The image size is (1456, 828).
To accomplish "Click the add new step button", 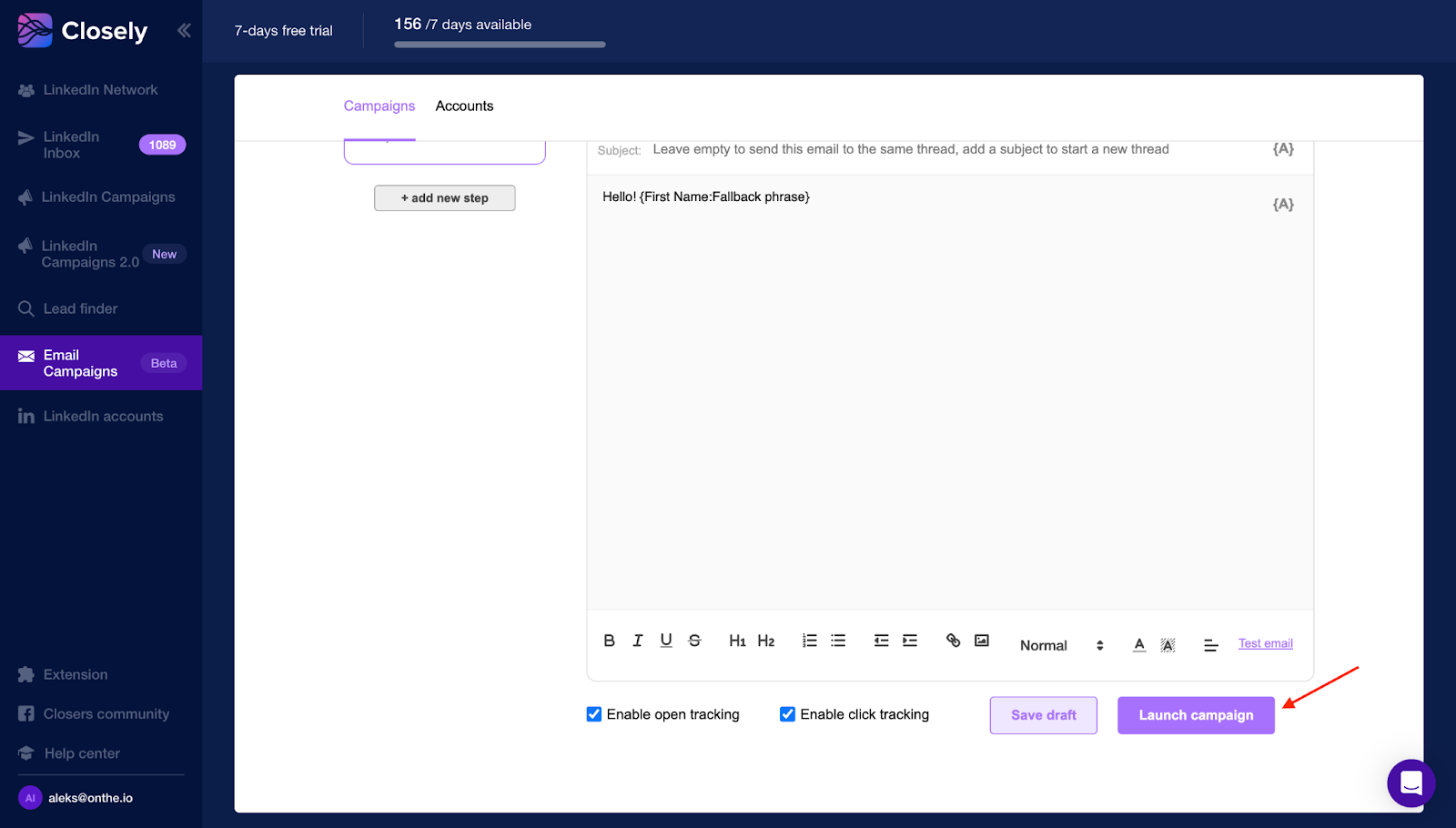I will (445, 198).
